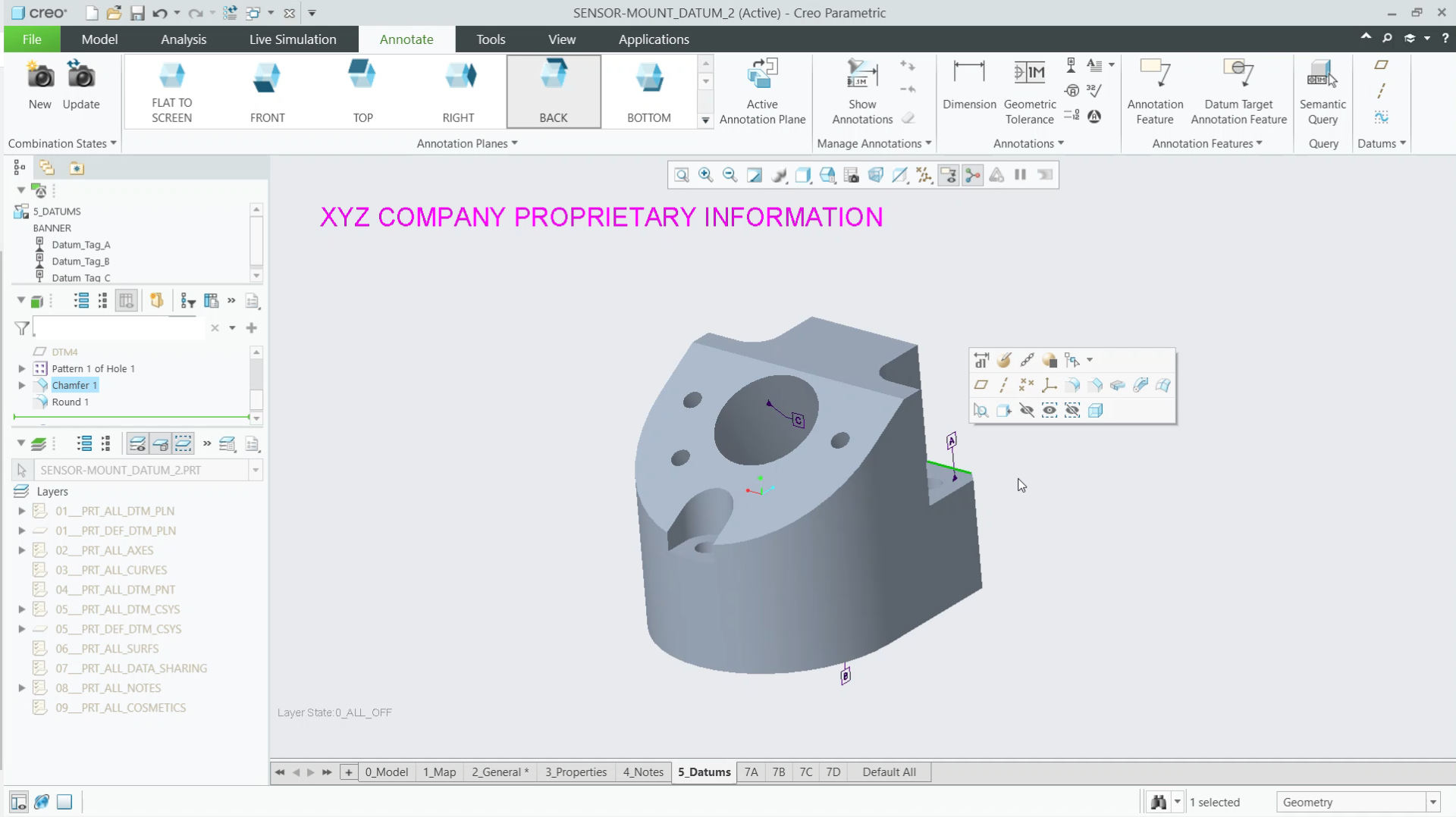Screen dimensions: 1456x817
Task: Expand the 08__PRT_ALL_NOTES layer
Action: coord(22,688)
